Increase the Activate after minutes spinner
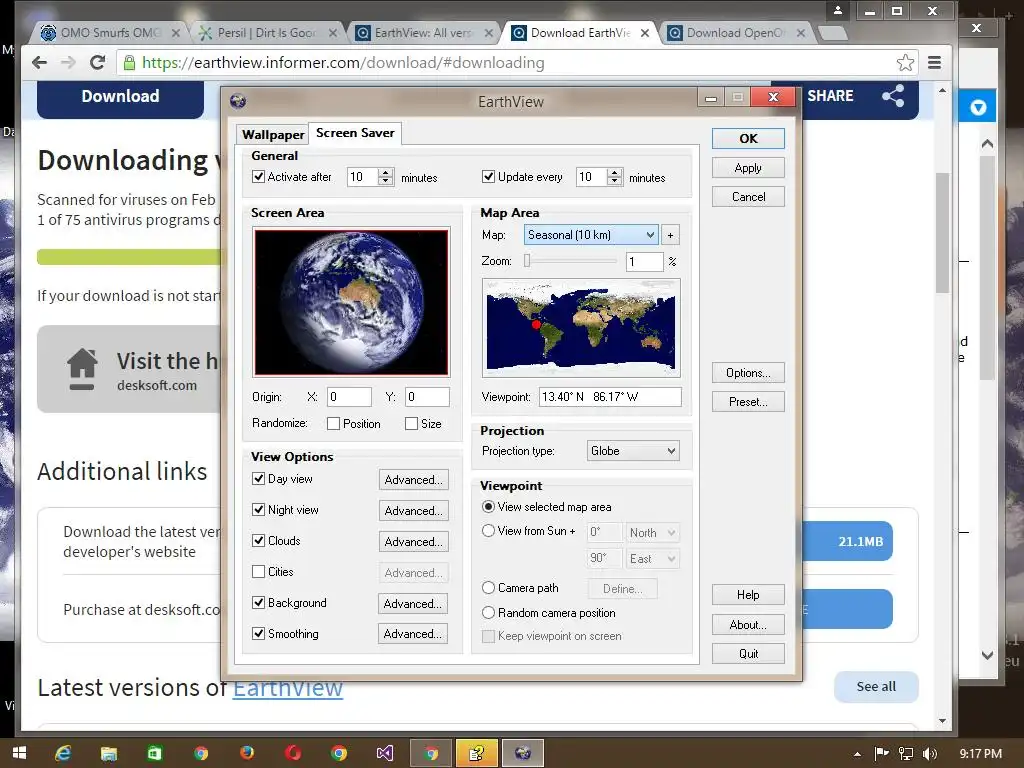Screen dimensions: 1024x768 (386, 172)
